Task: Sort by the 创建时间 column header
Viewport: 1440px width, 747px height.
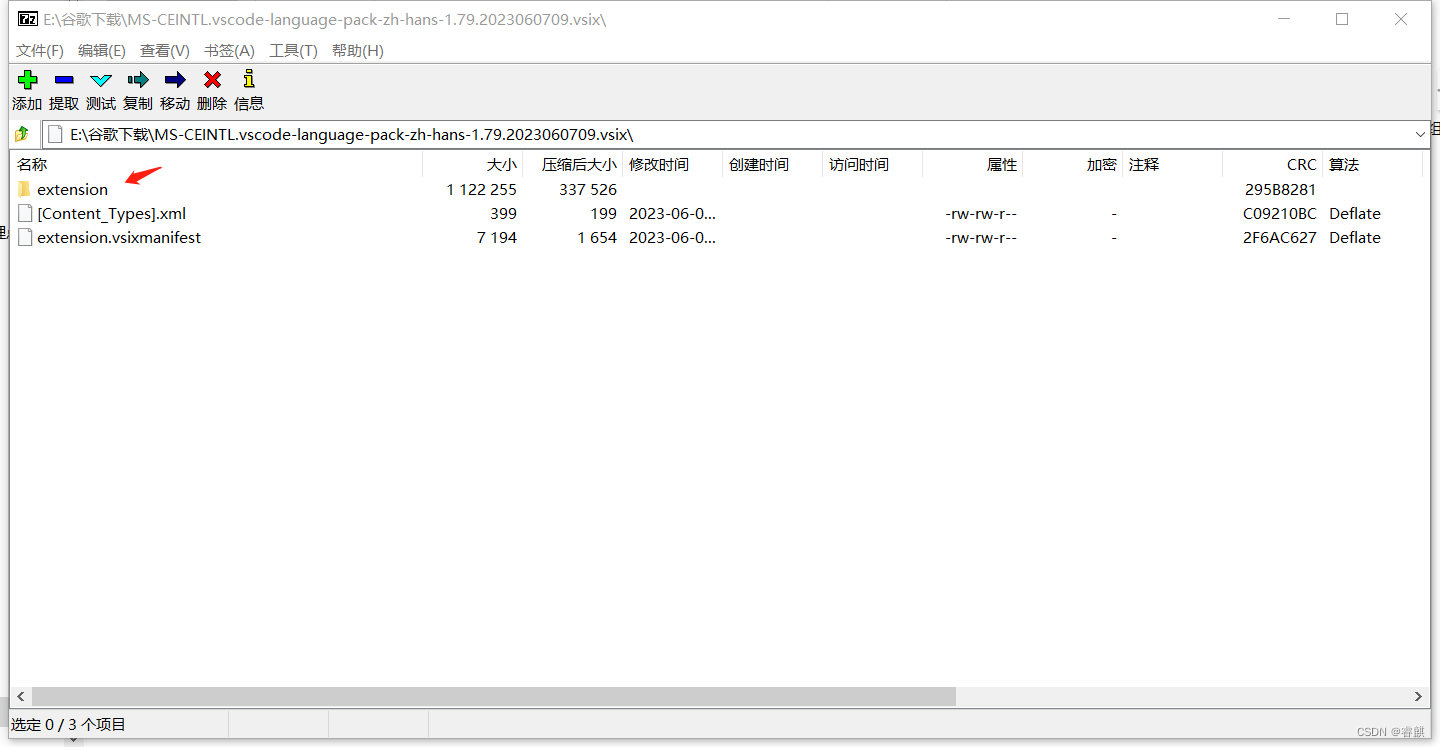Action: pos(772,165)
